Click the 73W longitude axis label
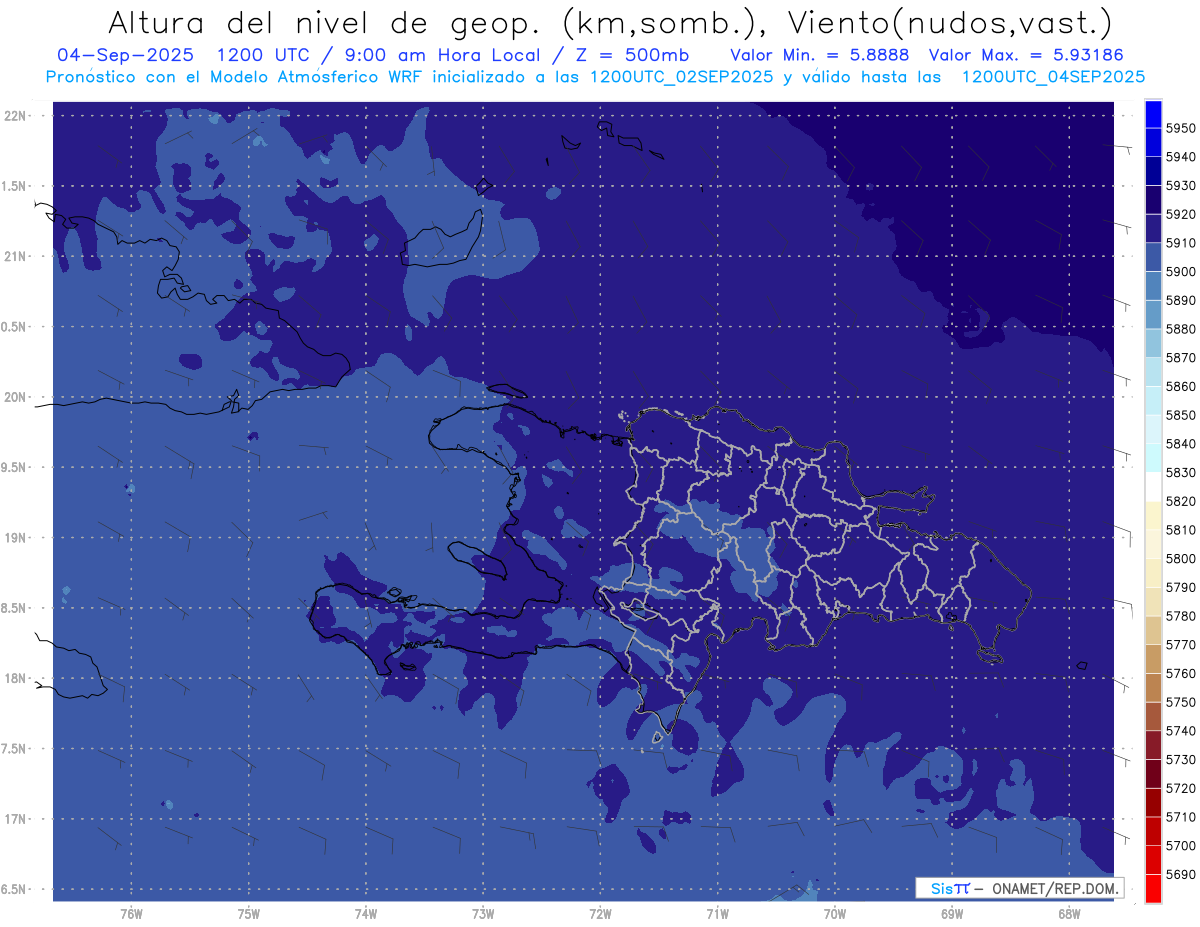Image resolution: width=1200 pixels, height=927 pixels. click(483, 914)
